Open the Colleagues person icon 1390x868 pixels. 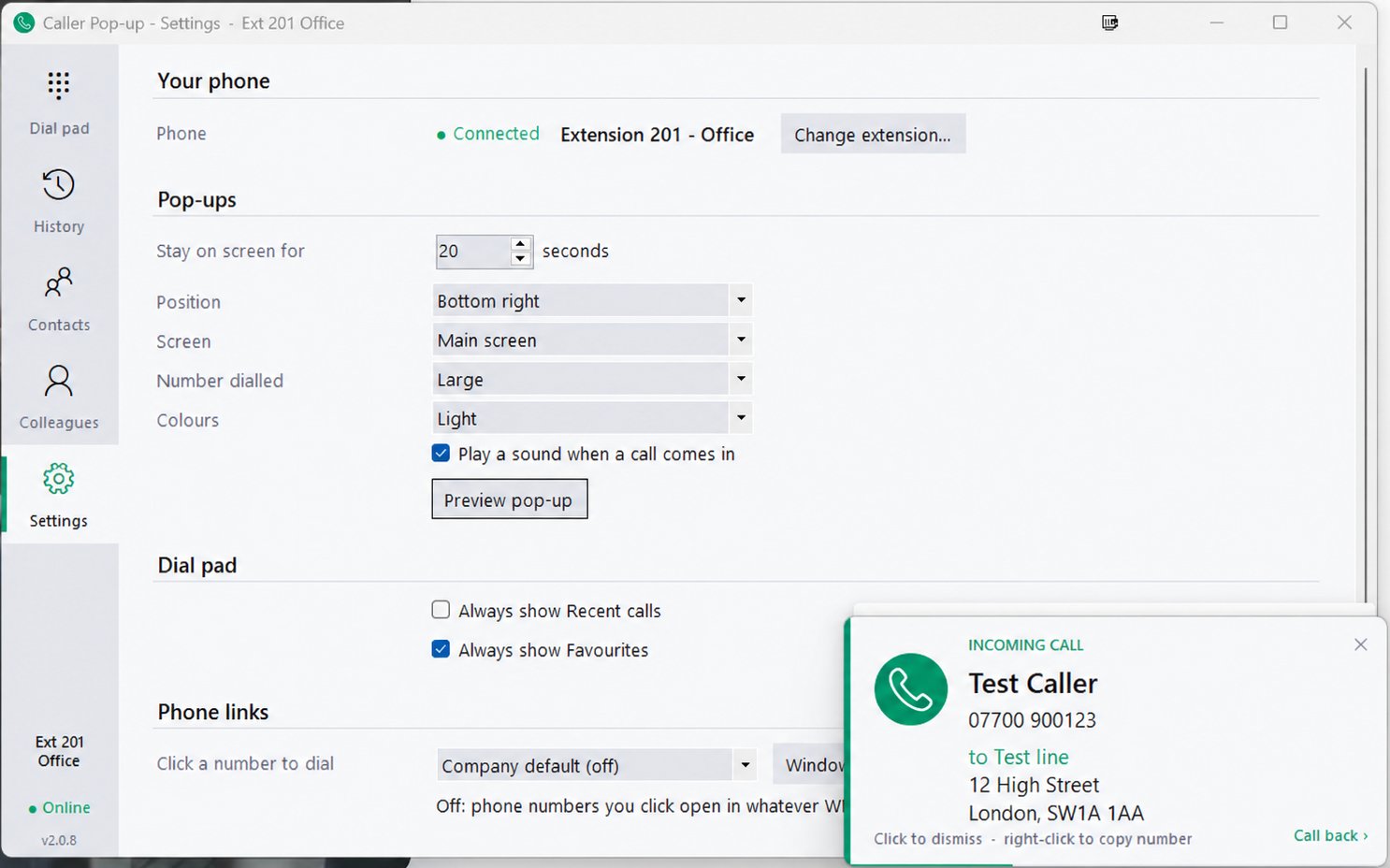pyautogui.click(x=58, y=381)
